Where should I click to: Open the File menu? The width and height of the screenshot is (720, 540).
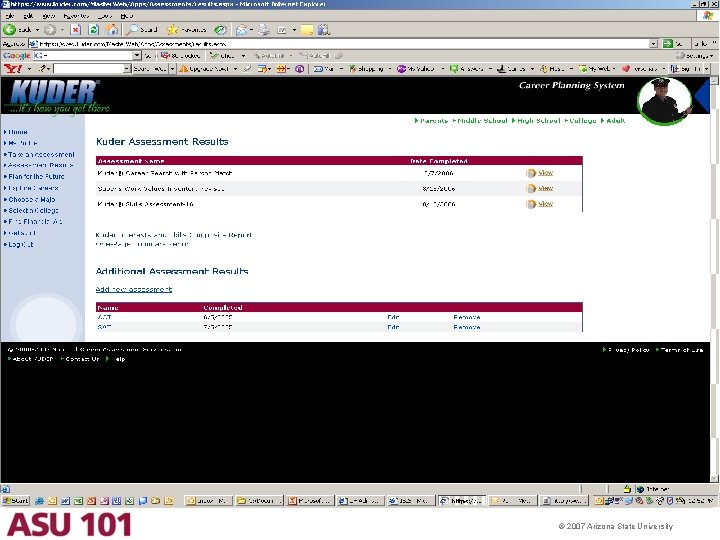[x=11, y=16]
